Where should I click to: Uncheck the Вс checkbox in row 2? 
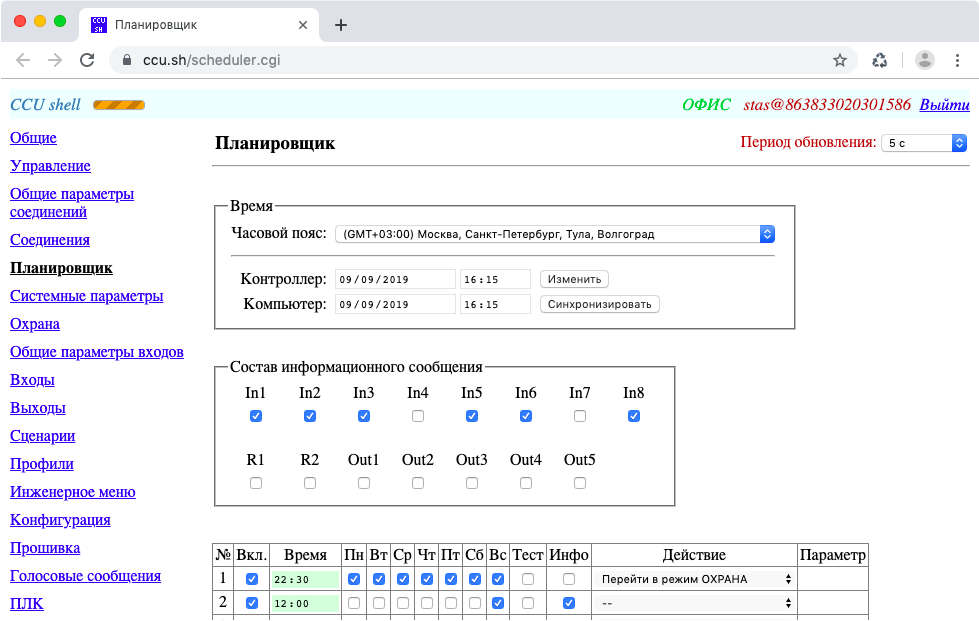click(498, 603)
